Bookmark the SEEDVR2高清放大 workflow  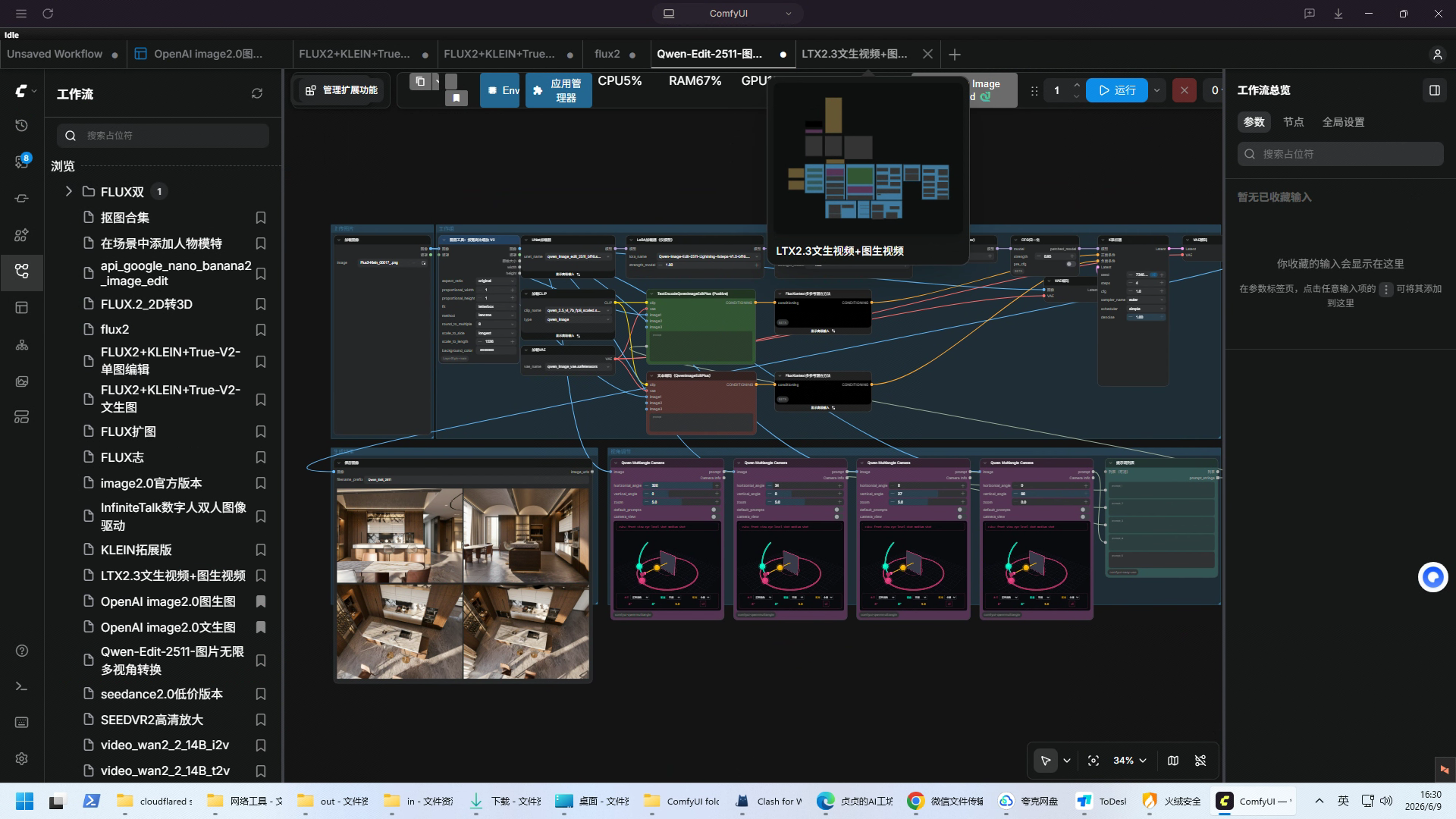pyautogui.click(x=261, y=720)
